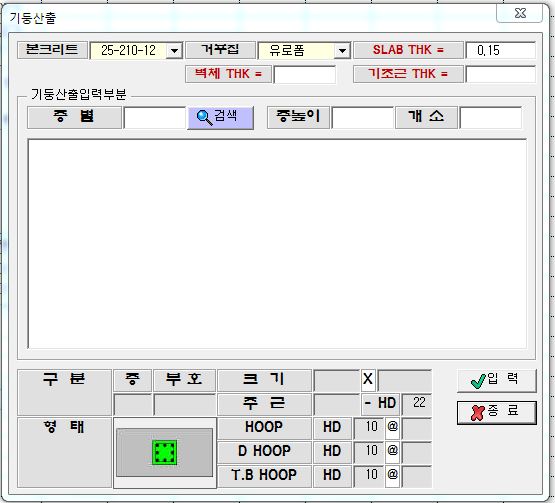The width and height of the screenshot is (555, 503).
Task: Click the 층별 input field
Action: 154,118
